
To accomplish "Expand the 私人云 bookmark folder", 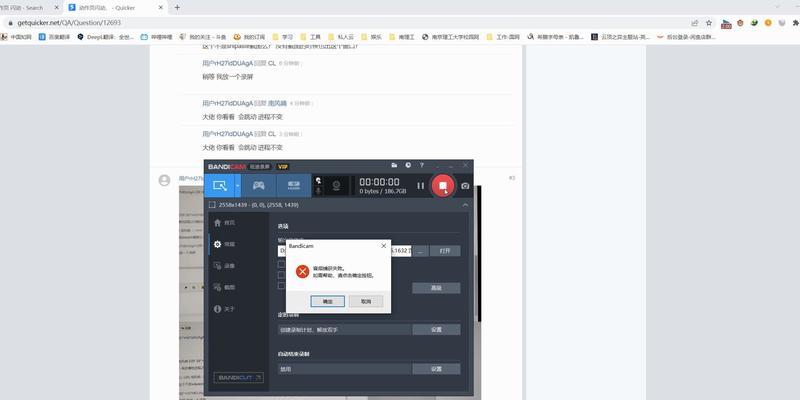I will [x=341, y=37].
